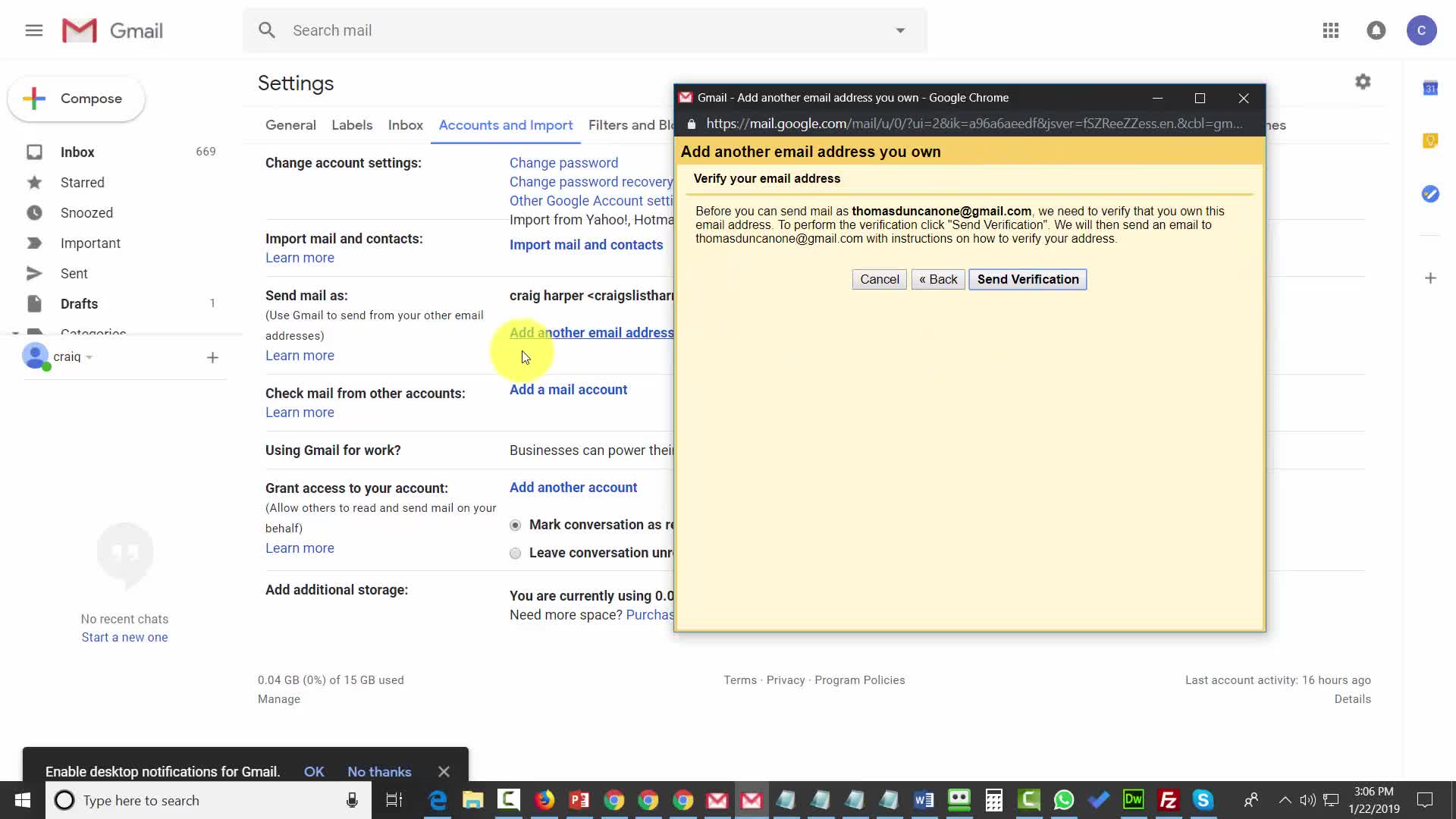Open the Gmail main menu hamburger icon
Image resolution: width=1456 pixels, height=819 pixels.
coord(33,30)
